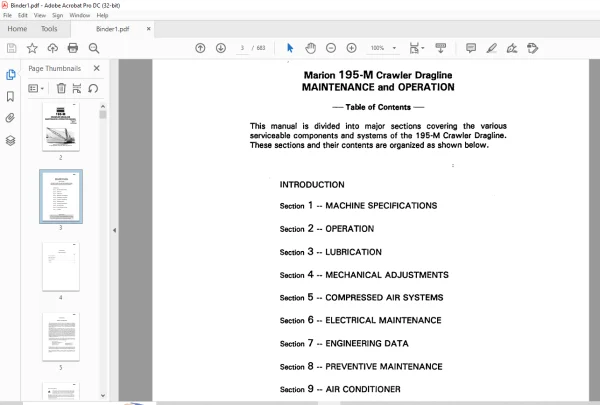Click "INTRODUCTION" in the contents

[x=312, y=185]
